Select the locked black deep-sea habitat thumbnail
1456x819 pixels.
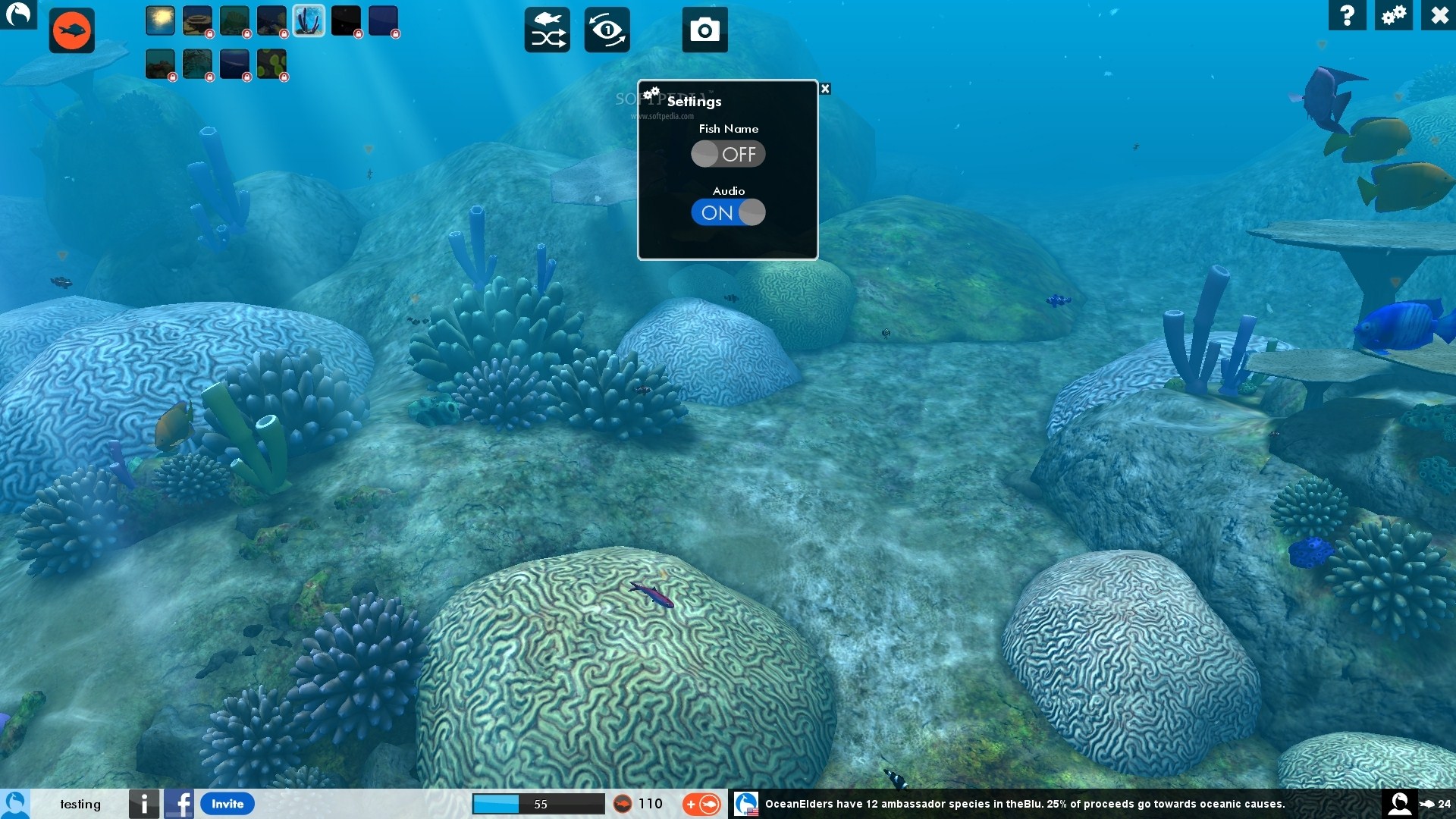pyautogui.click(x=346, y=20)
